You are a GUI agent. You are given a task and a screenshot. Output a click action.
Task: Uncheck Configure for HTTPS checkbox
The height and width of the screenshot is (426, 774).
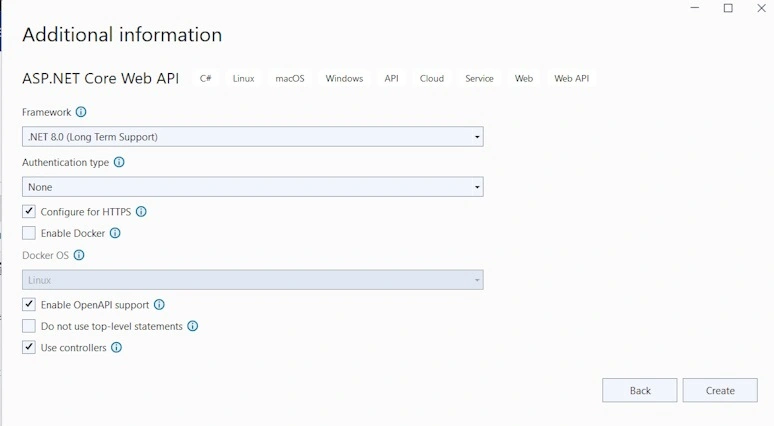coord(29,211)
